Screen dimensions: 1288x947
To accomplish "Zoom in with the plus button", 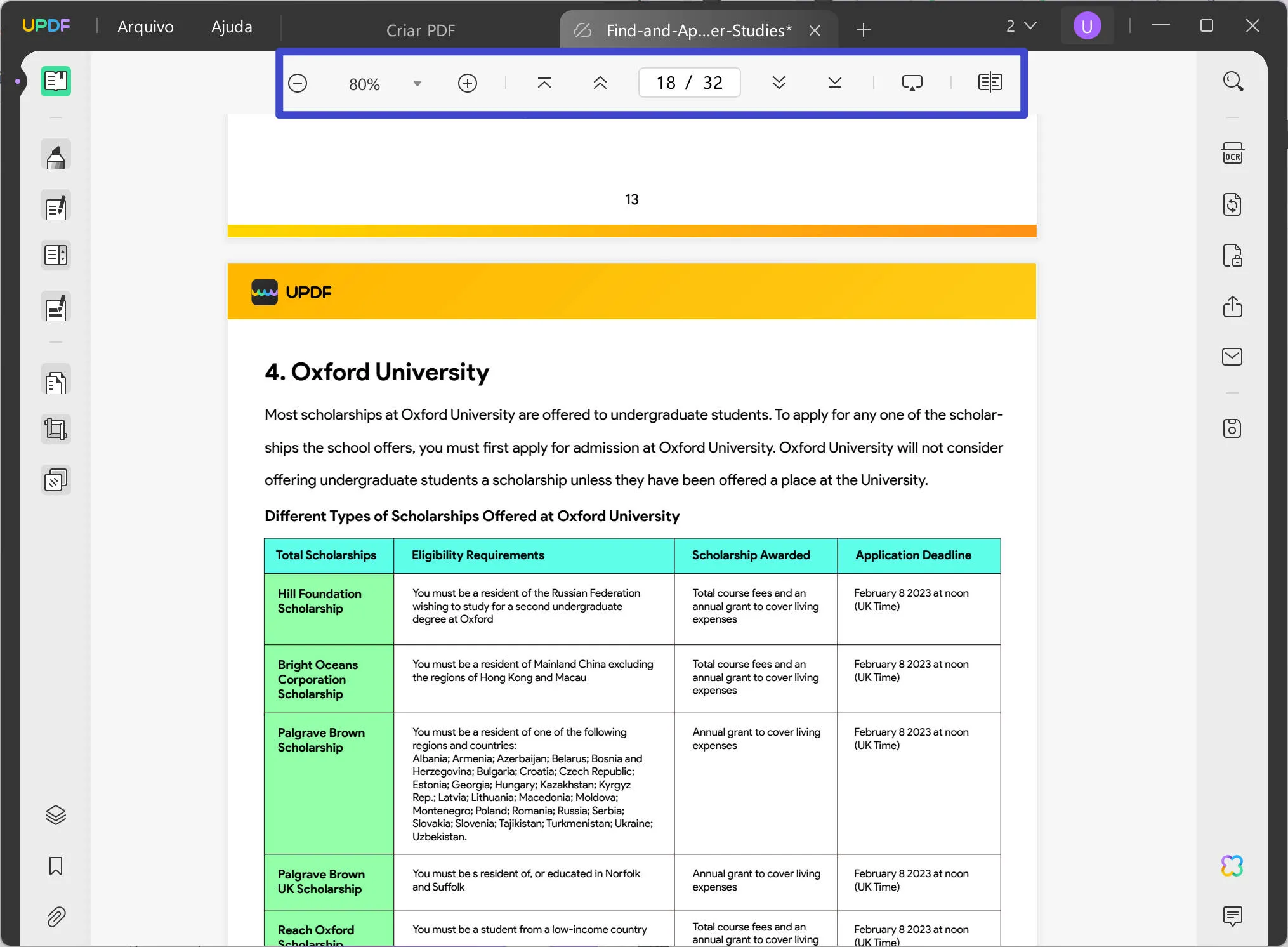I will (x=468, y=83).
